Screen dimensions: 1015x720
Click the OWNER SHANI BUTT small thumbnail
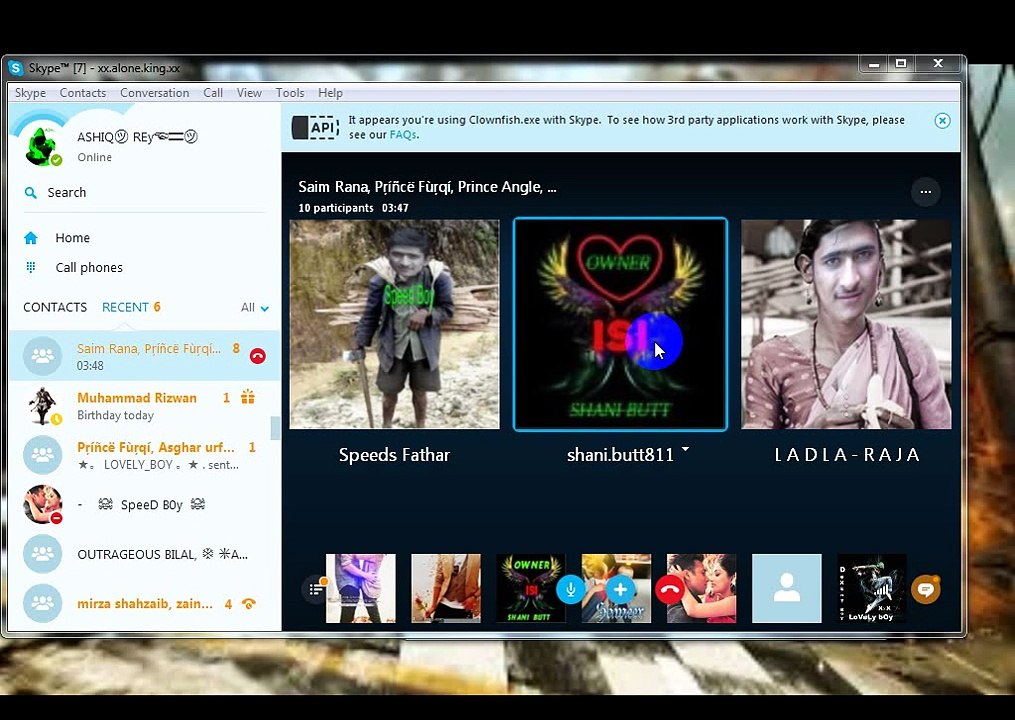531,589
